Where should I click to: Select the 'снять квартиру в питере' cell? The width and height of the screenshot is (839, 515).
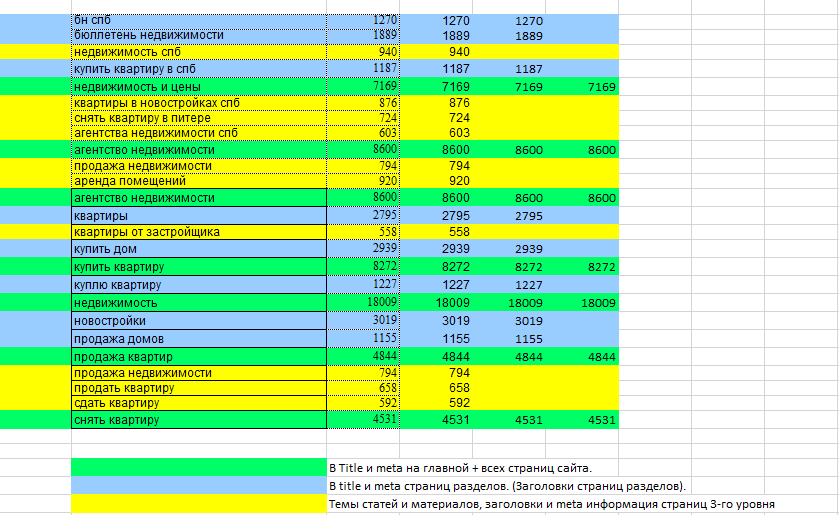[x=199, y=118]
